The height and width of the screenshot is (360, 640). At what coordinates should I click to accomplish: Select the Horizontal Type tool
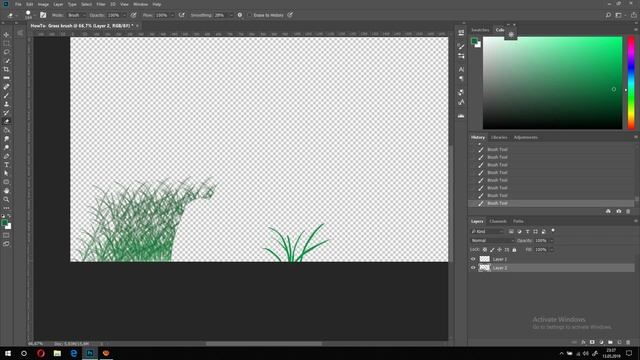(7, 165)
